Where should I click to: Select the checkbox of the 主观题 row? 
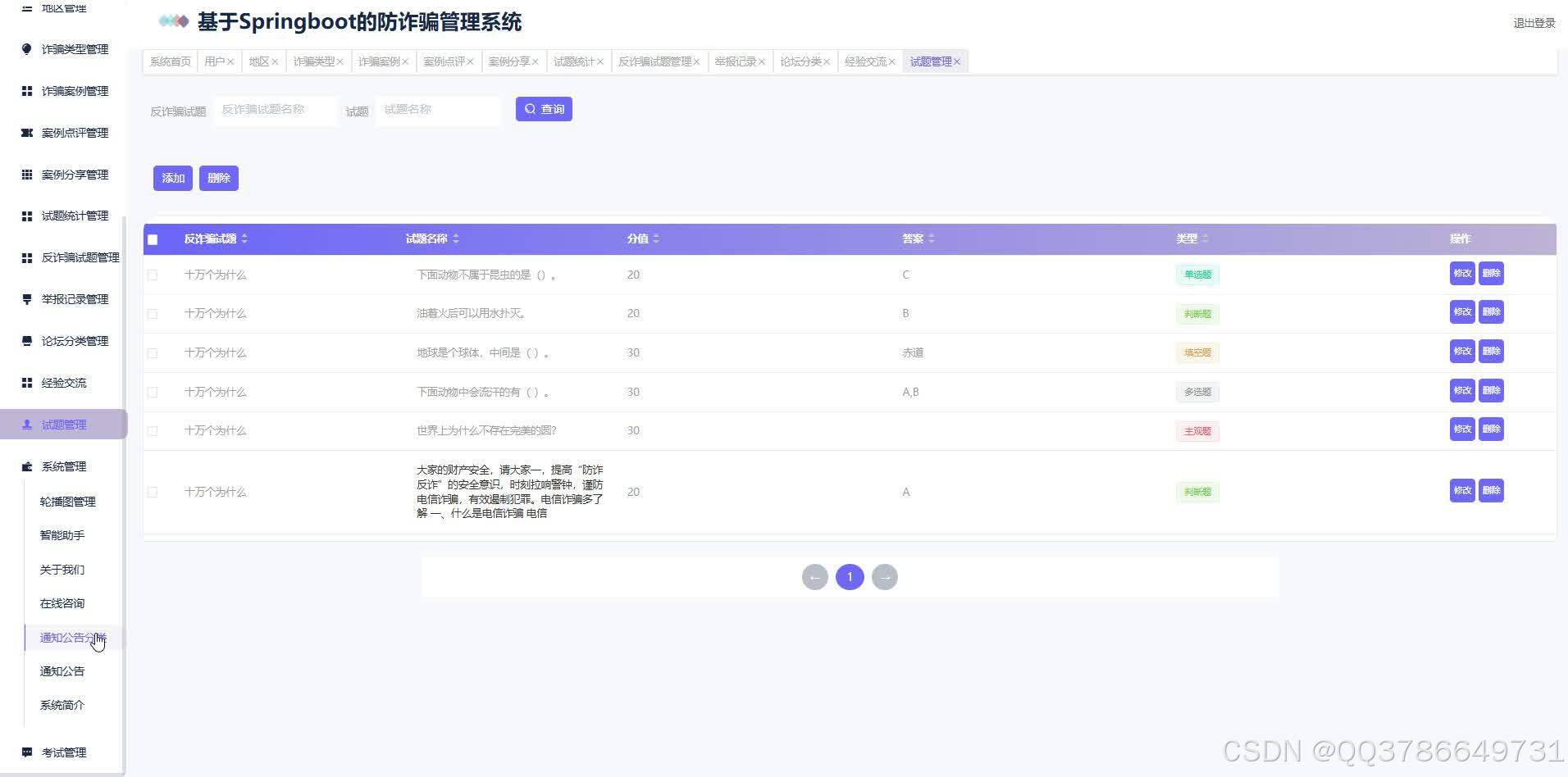[x=153, y=430]
